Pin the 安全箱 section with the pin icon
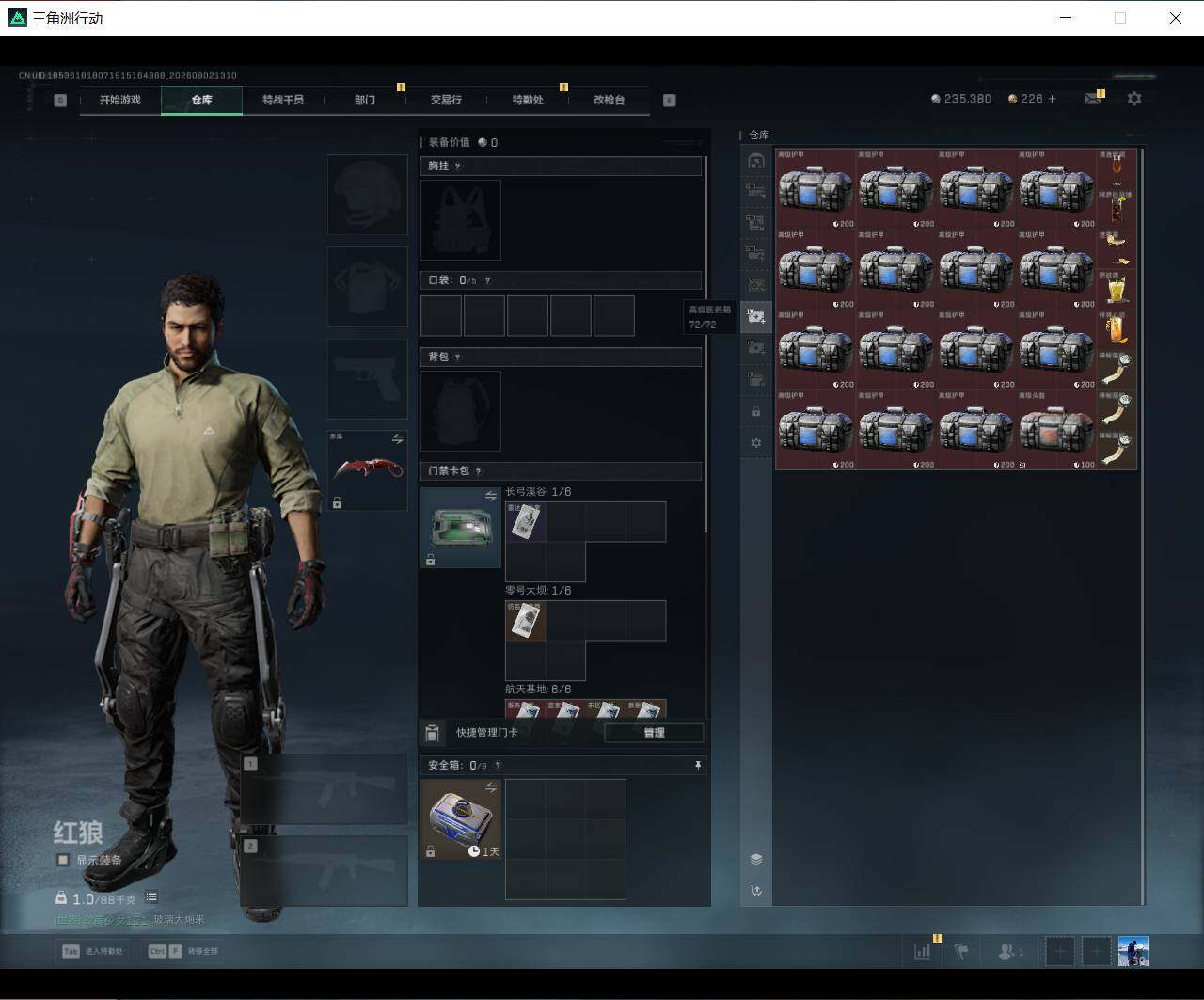 697,766
